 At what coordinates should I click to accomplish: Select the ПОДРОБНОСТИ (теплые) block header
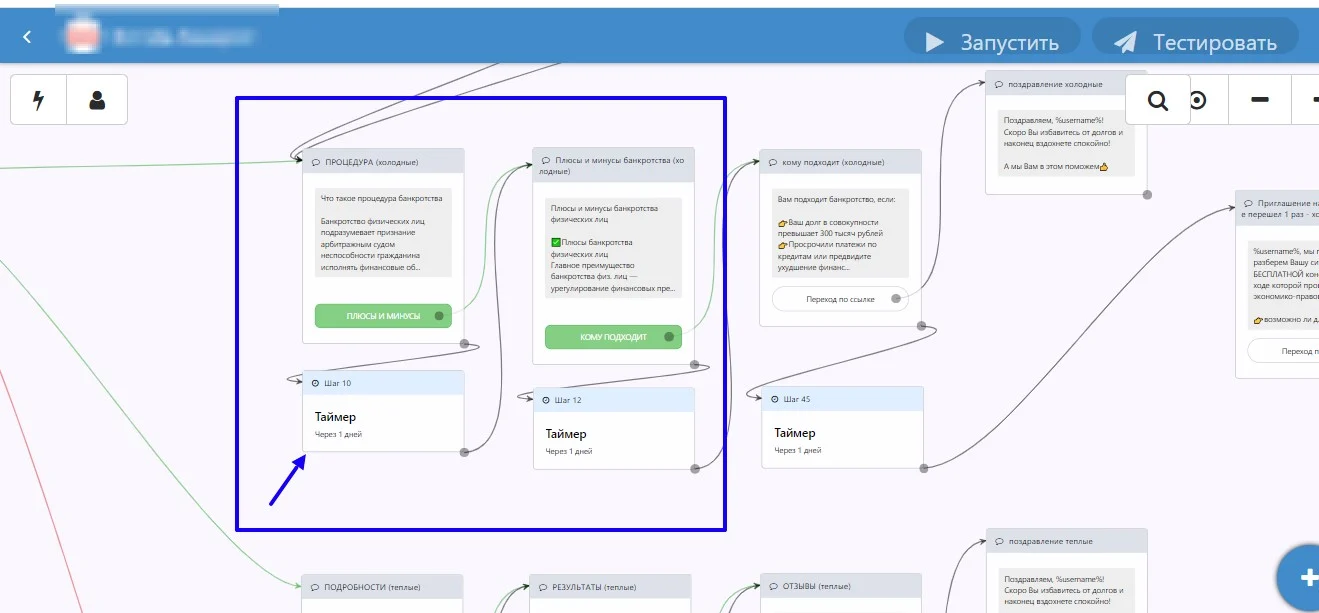click(383, 587)
